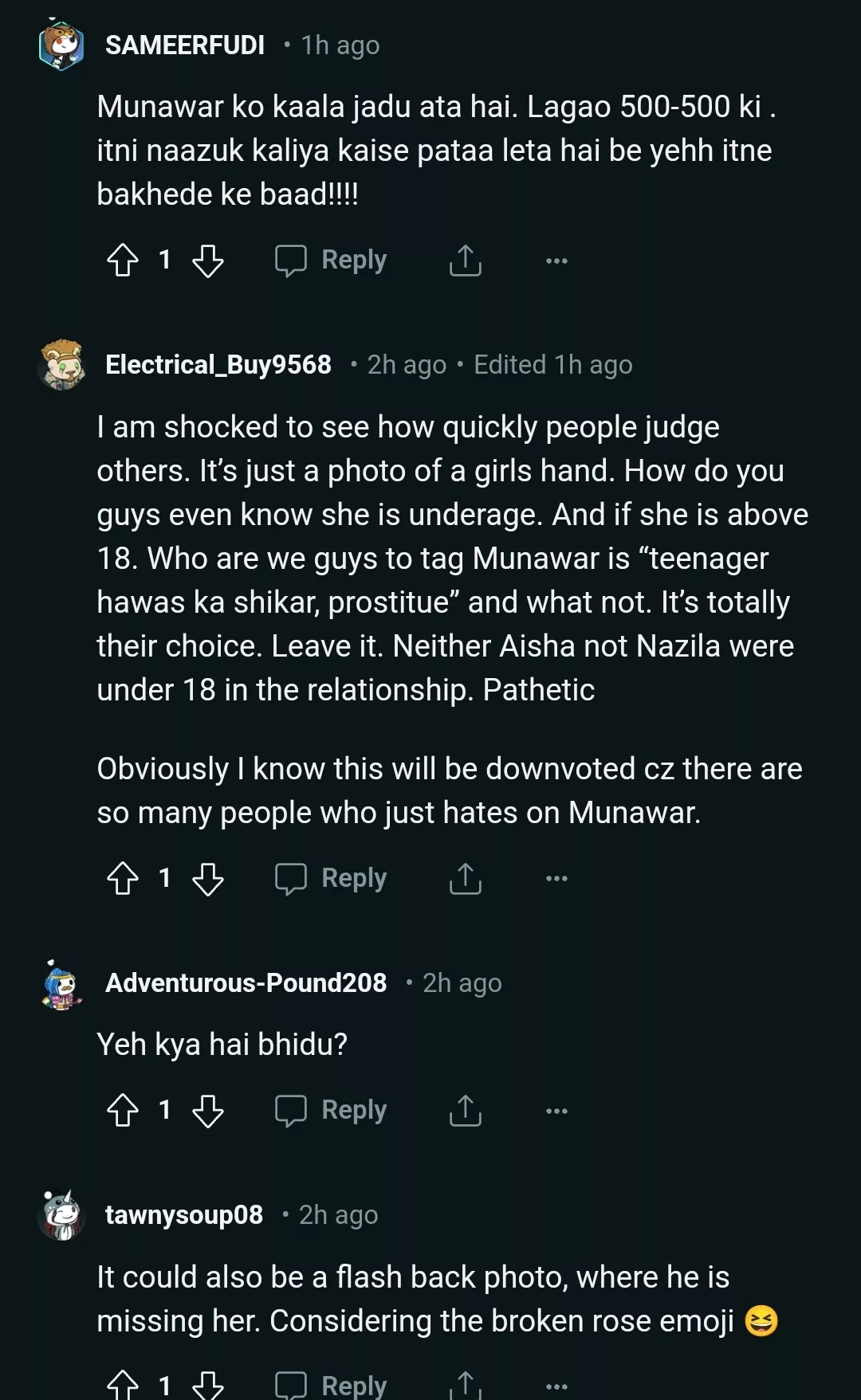Tap Adventurous-Pound208's avatar image
Image resolution: width=861 pixels, height=1400 pixels.
click(61, 986)
